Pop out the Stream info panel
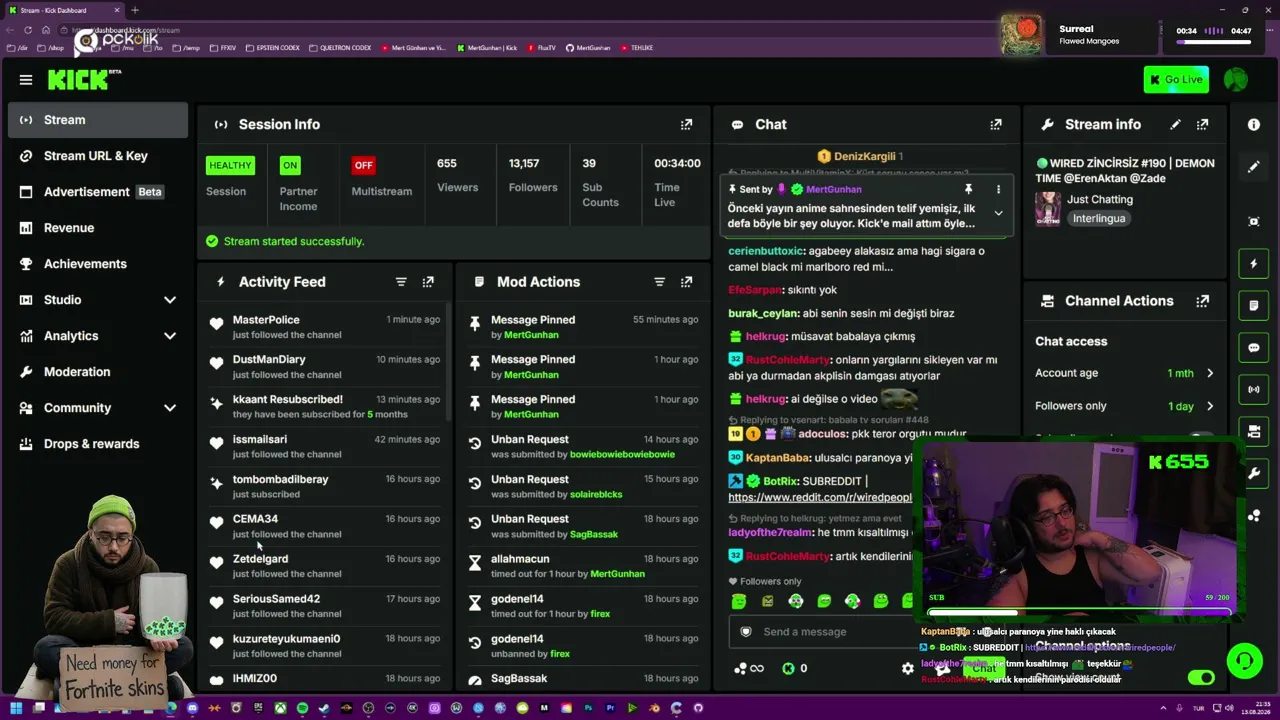Image resolution: width=1280 pixels, height=720 pixels. coord(1202,124)
